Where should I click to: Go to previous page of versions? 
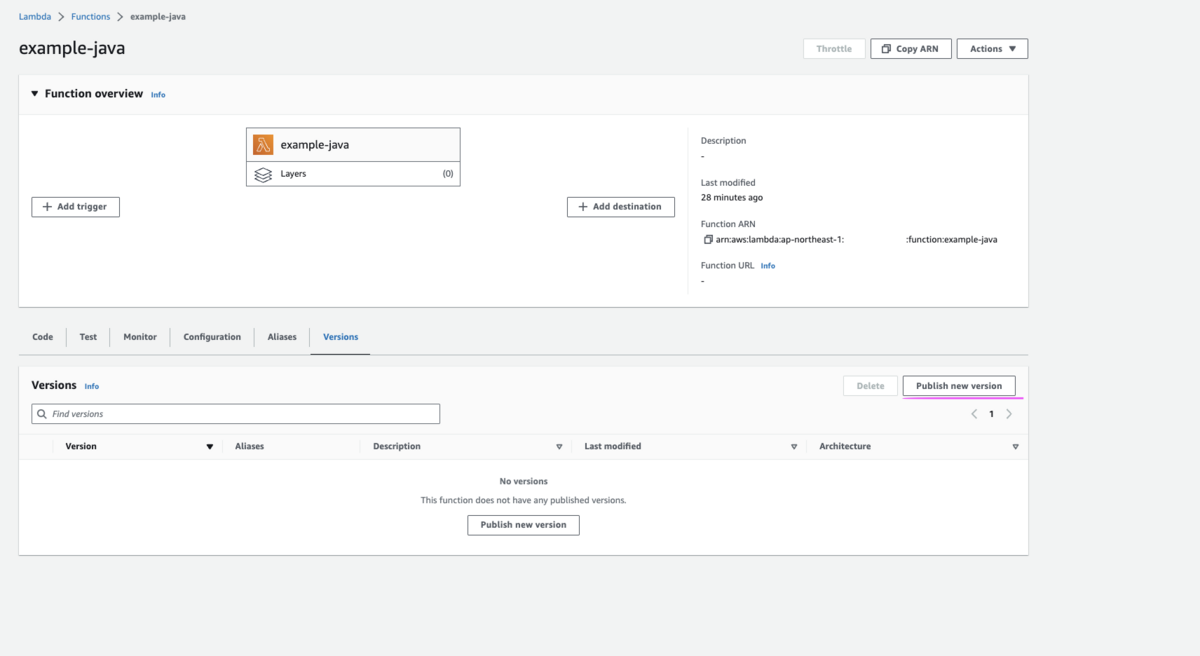coord(974,414)
